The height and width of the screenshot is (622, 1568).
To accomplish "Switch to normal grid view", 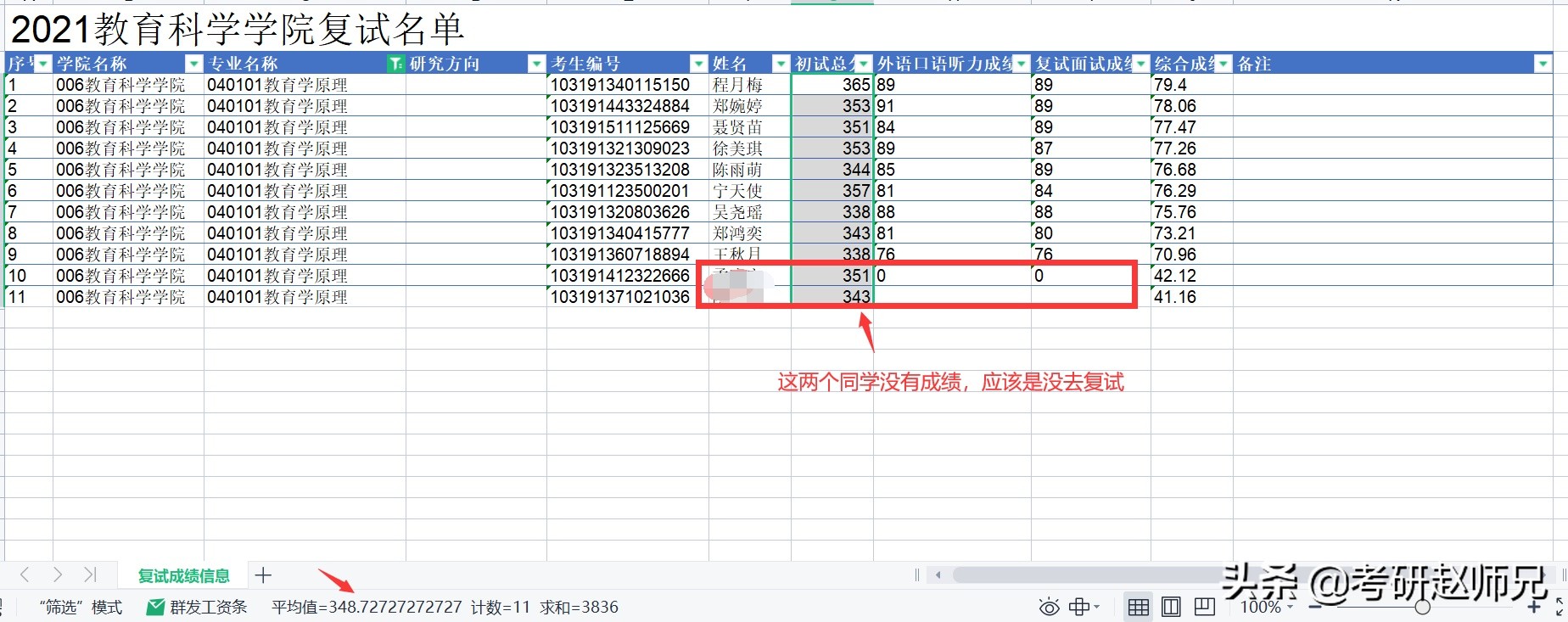I will pyautogui.click(x=1139, y=607).
